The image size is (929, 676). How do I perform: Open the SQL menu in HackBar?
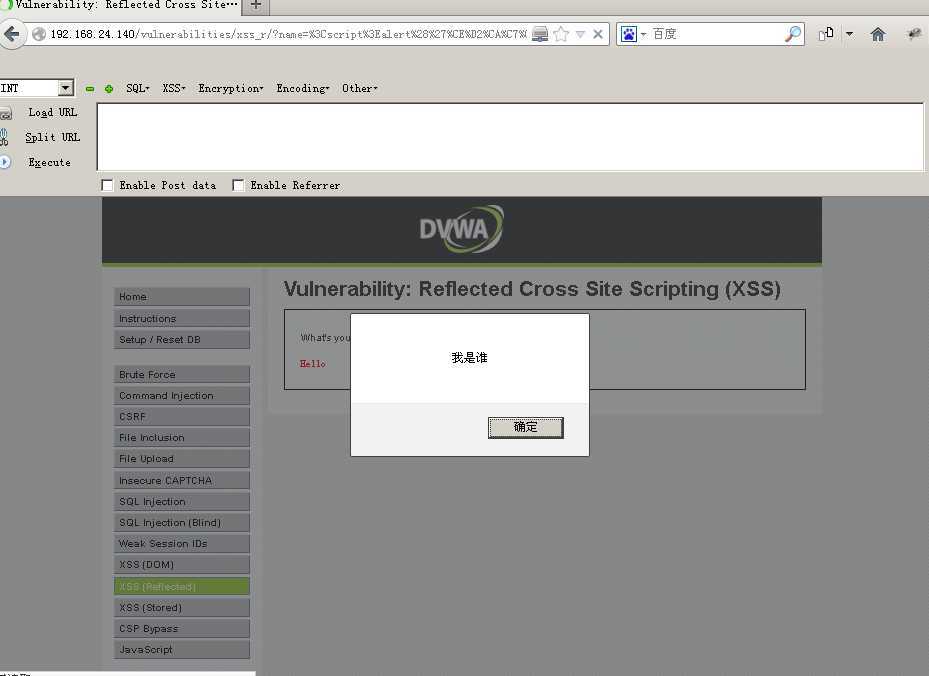(x=137, y=88)
